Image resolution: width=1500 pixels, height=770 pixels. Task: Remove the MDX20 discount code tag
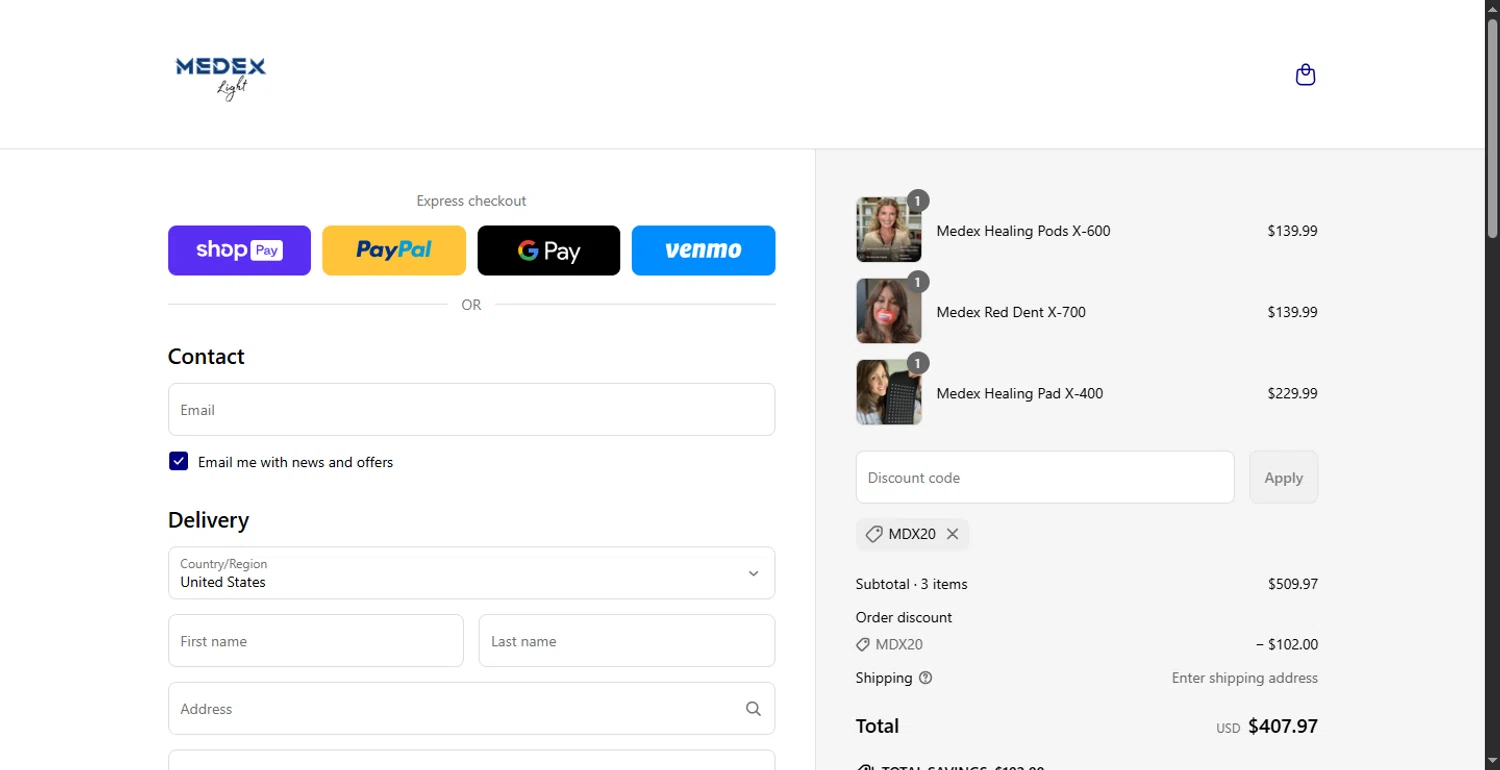952,534
